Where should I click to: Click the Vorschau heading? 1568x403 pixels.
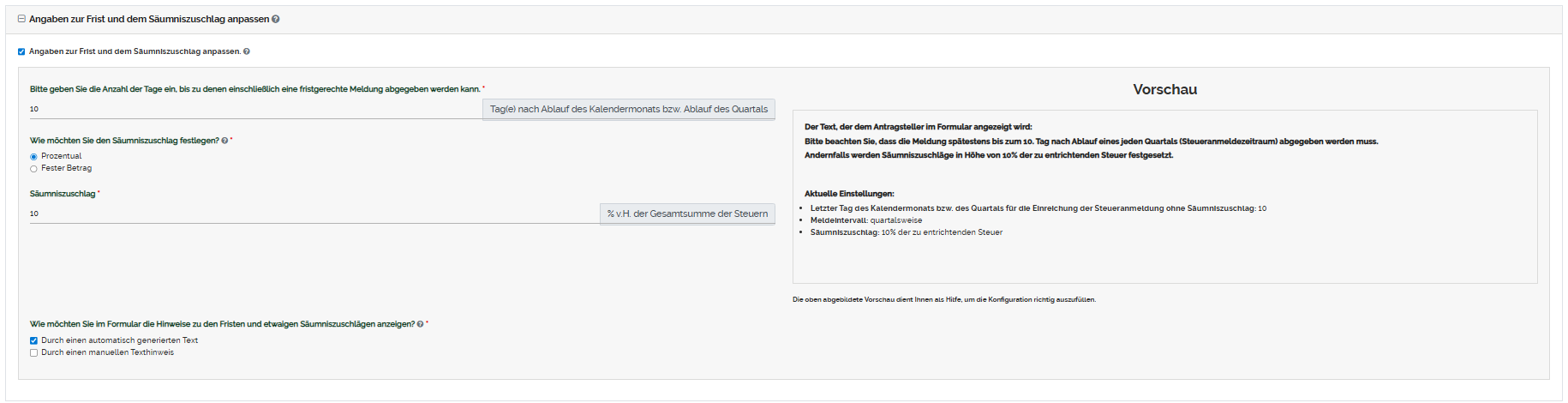tap(1164, 89)
